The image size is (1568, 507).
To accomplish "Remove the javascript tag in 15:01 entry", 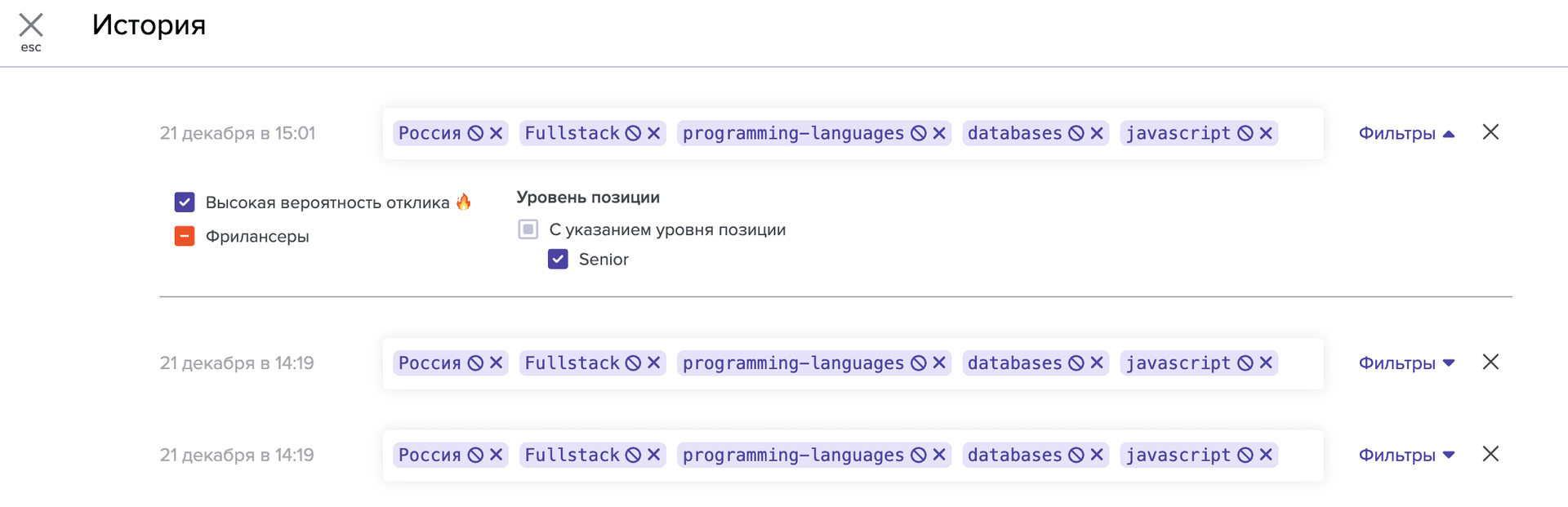I will [x=1266, y=133].
